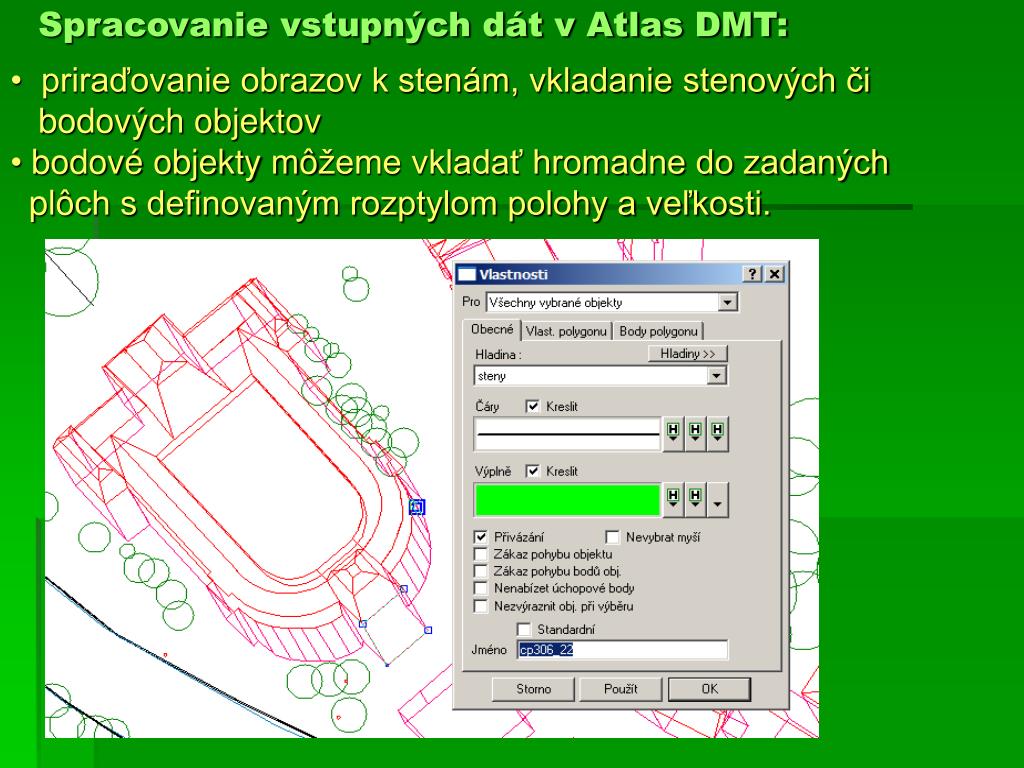Tick the Standardní checkbox
This screenshot has width=1024, height=768.
[x=524, y=630]
